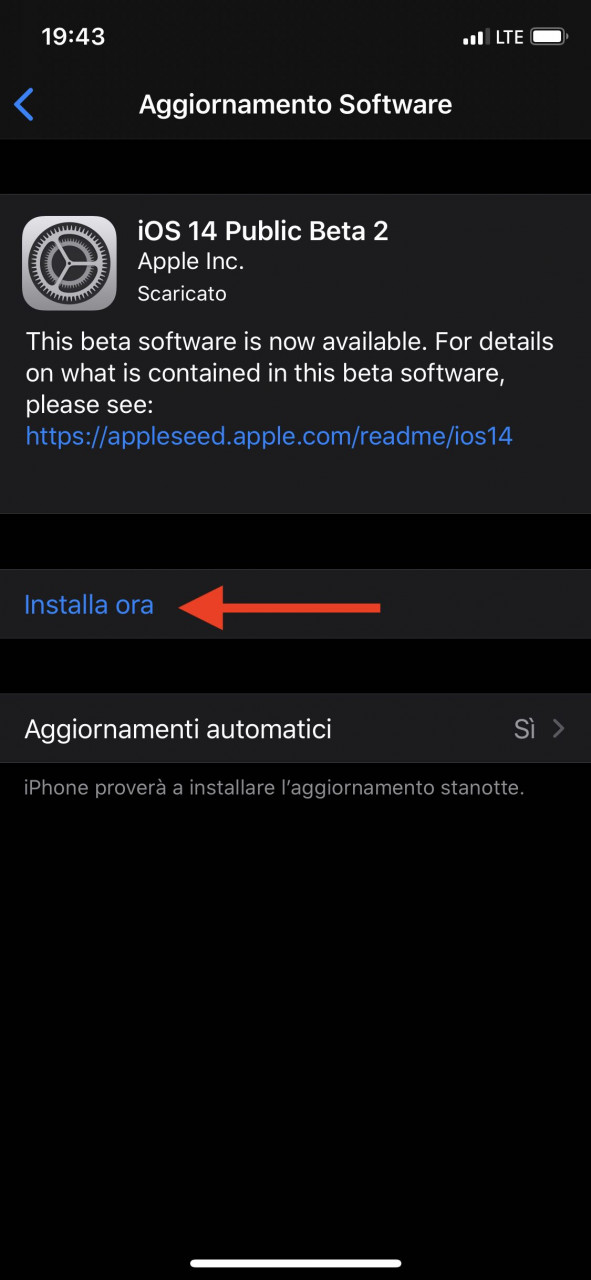Tap the Apple Inc. developer label
This screenshot has height=1280, width=591.
click(191, 262)
